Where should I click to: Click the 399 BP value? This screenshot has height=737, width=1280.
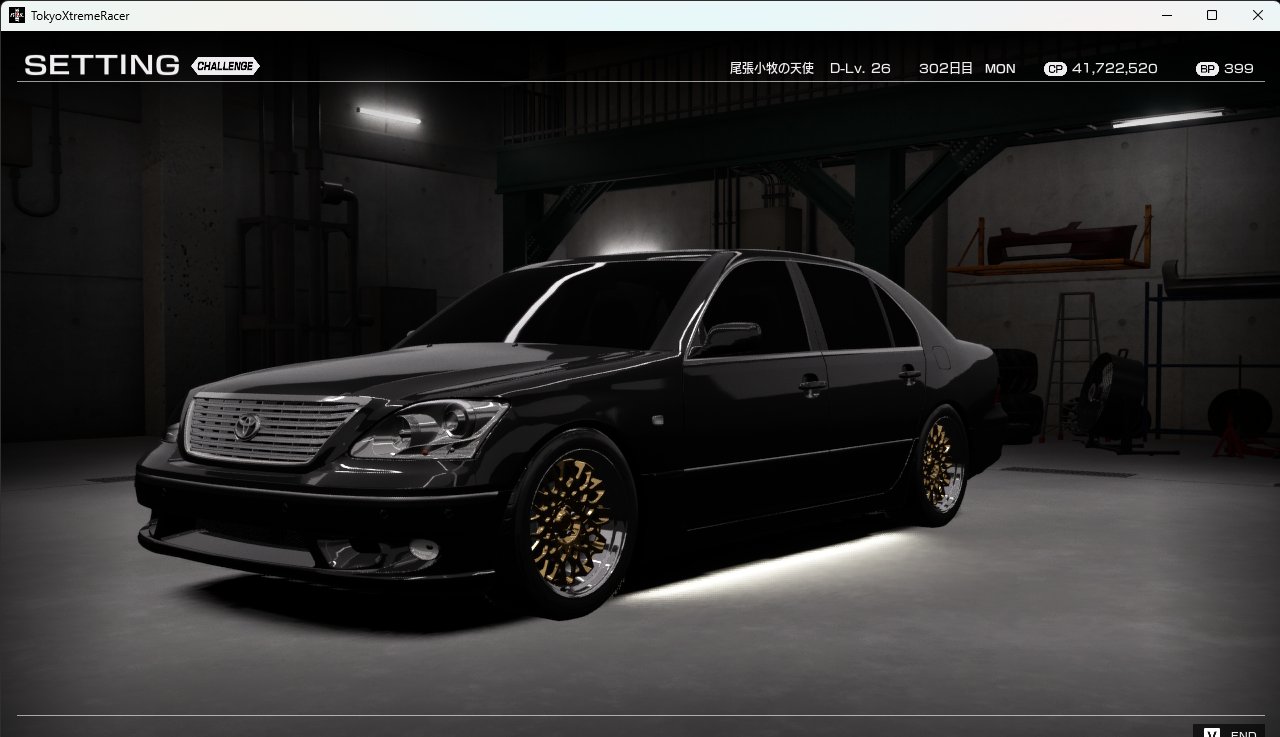[1239, 69]
